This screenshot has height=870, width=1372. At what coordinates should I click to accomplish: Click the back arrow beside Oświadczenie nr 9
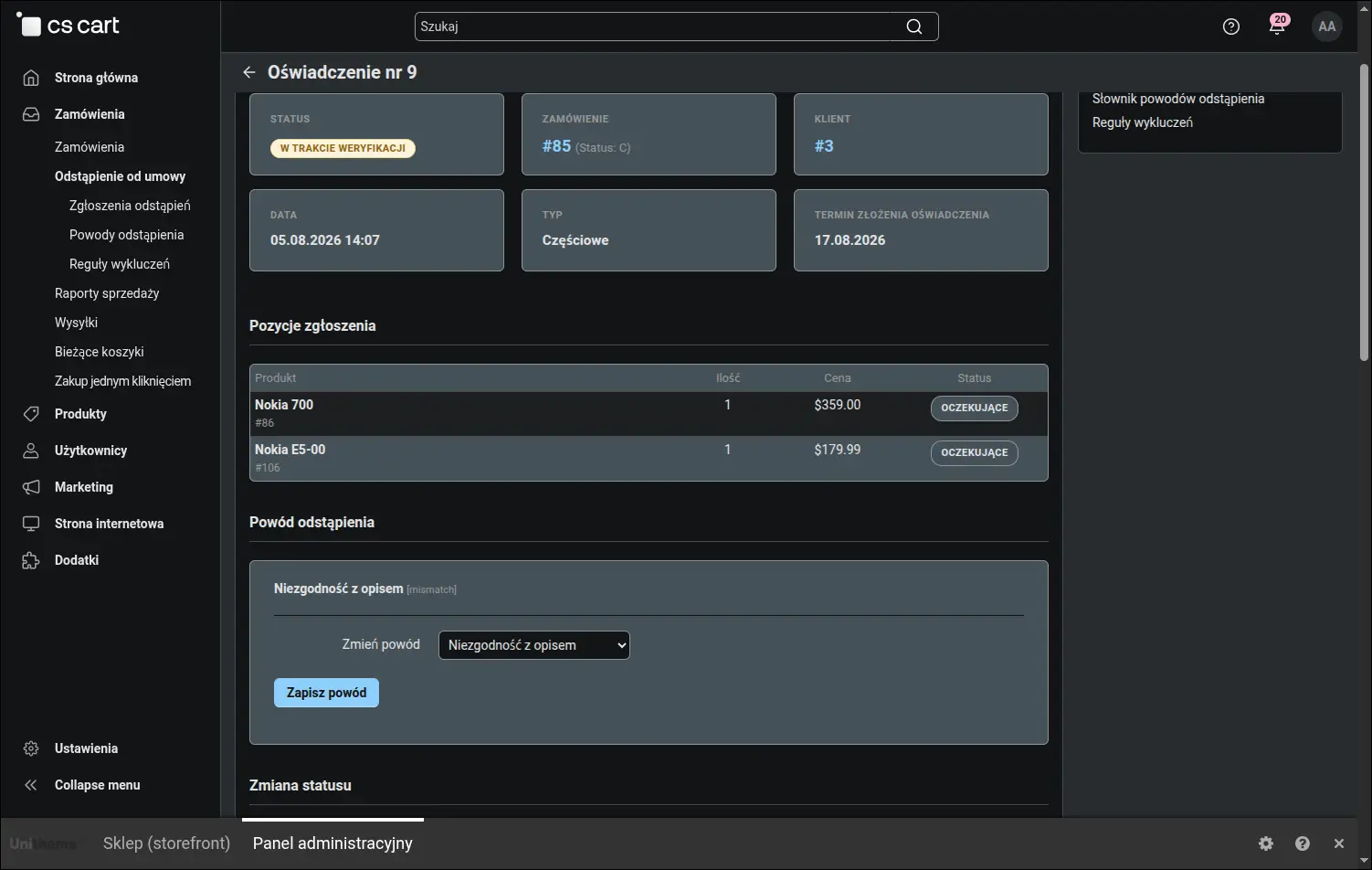(248, 72)
